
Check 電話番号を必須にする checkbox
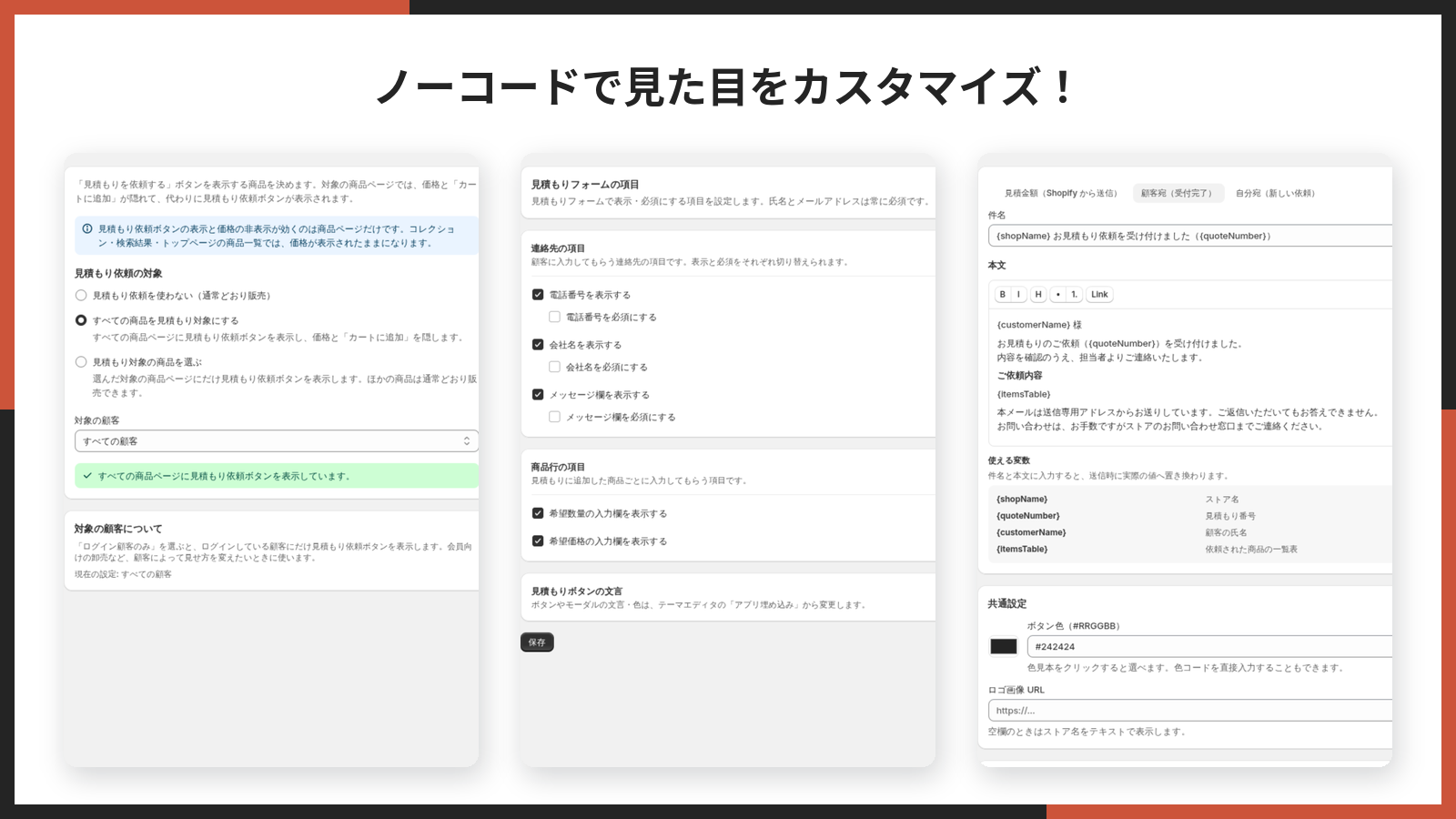tap(554, 317)
